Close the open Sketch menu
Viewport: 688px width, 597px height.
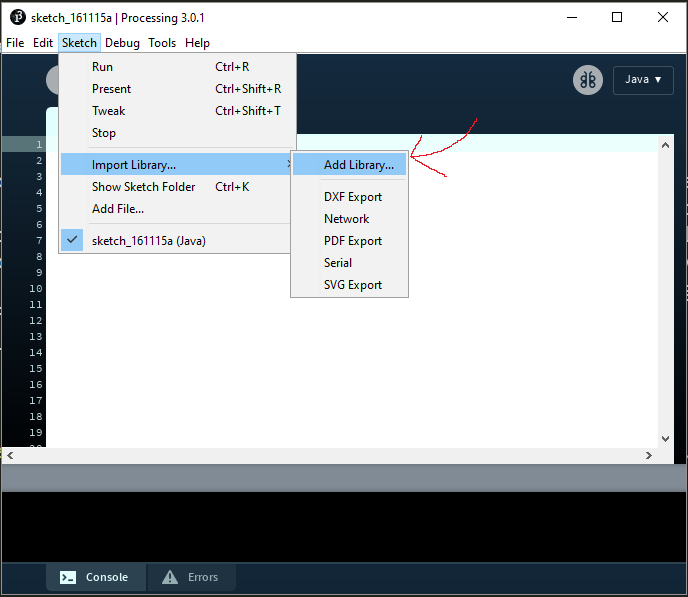79,43
